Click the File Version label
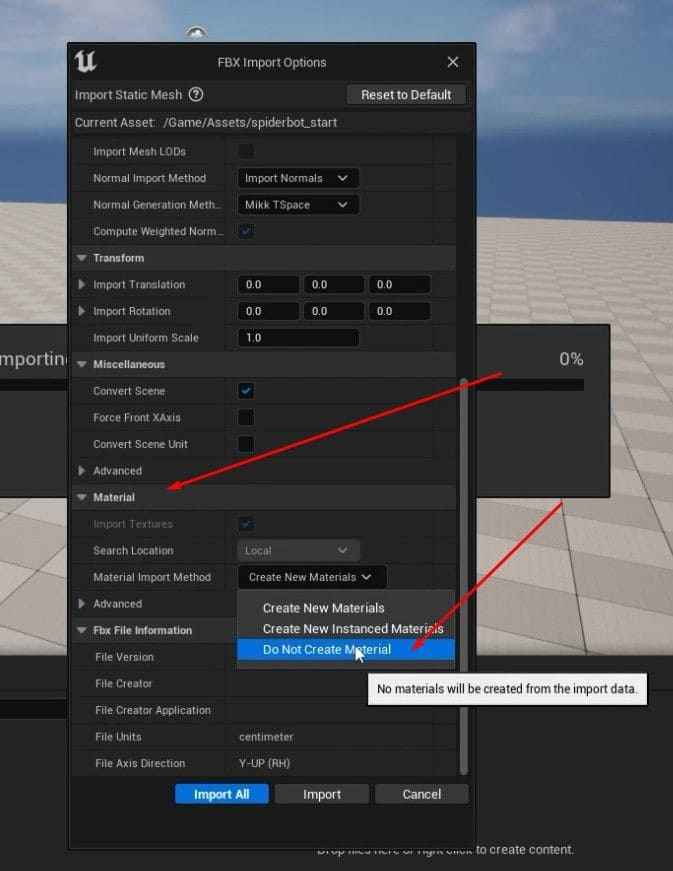 coord(124,657)
